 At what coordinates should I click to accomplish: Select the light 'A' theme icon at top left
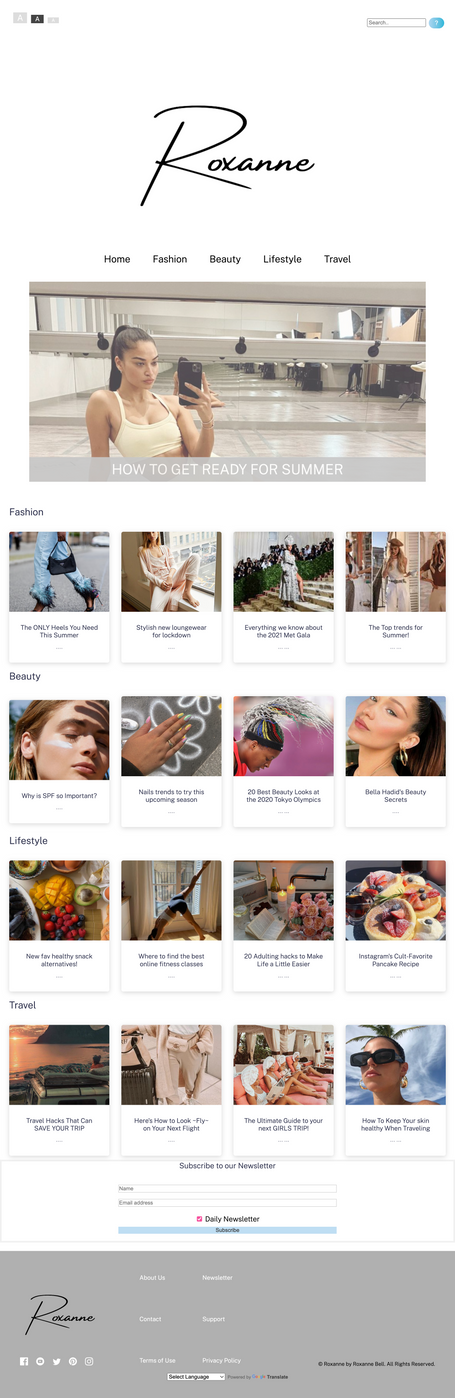(x=20, y=18)
